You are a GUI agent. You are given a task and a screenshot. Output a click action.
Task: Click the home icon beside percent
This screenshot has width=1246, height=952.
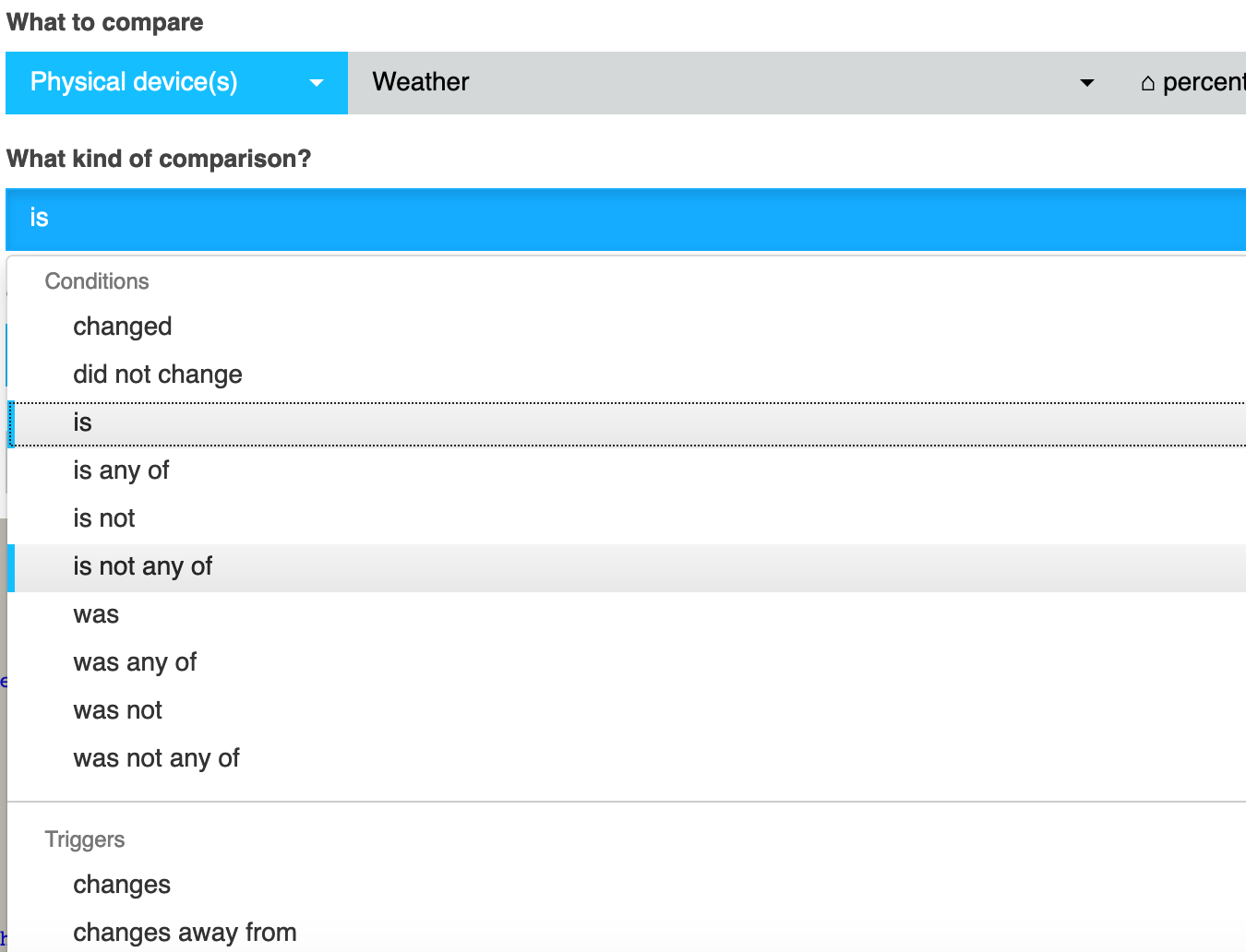[x=1148, y=83]
